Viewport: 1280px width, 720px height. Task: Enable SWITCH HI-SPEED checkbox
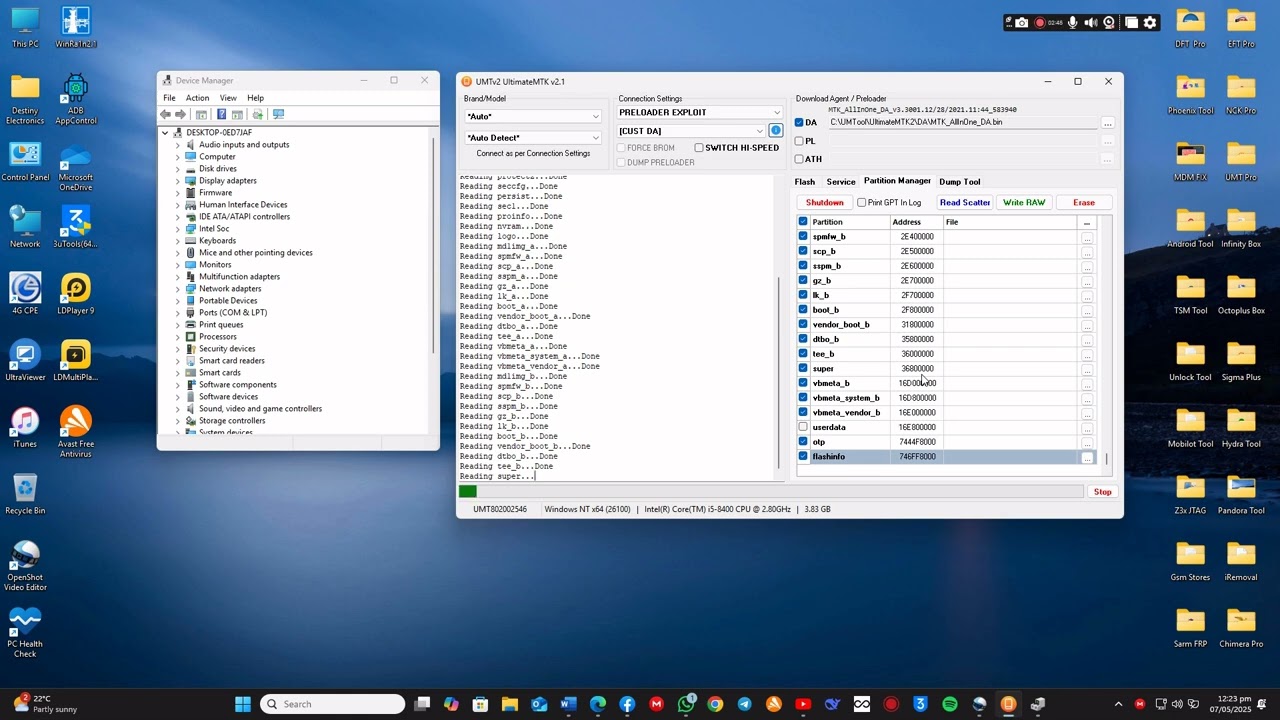(699, 148)
